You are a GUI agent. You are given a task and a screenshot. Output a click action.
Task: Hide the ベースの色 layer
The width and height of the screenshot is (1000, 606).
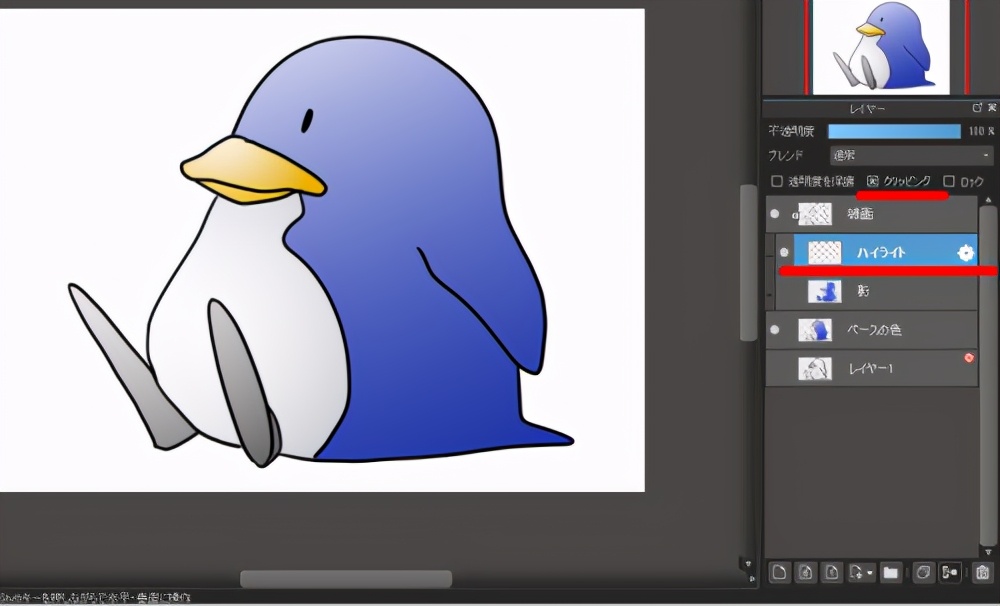coord(774,329)
